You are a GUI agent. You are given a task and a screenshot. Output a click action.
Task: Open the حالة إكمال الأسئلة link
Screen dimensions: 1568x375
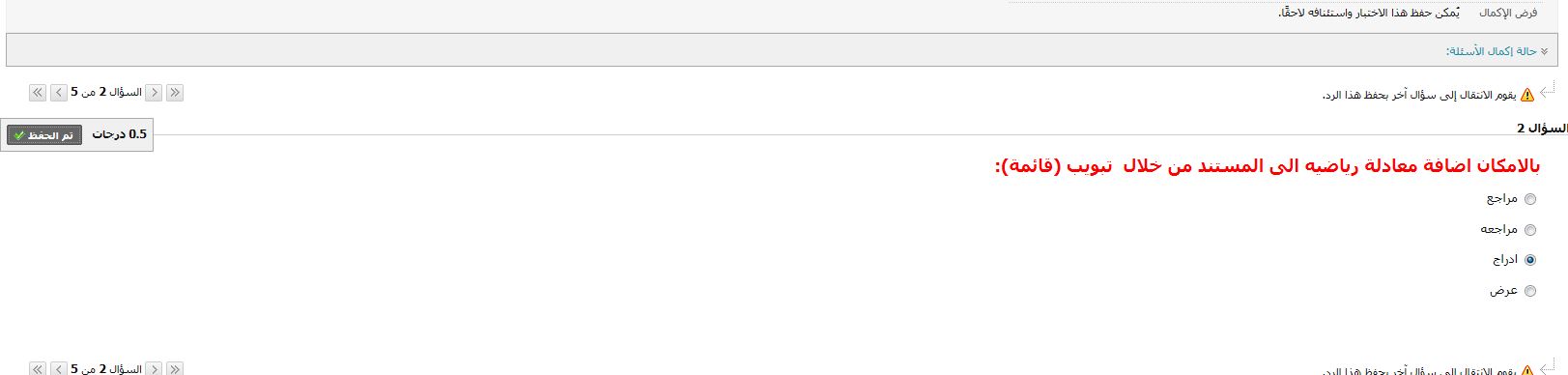click(1491, 50)
